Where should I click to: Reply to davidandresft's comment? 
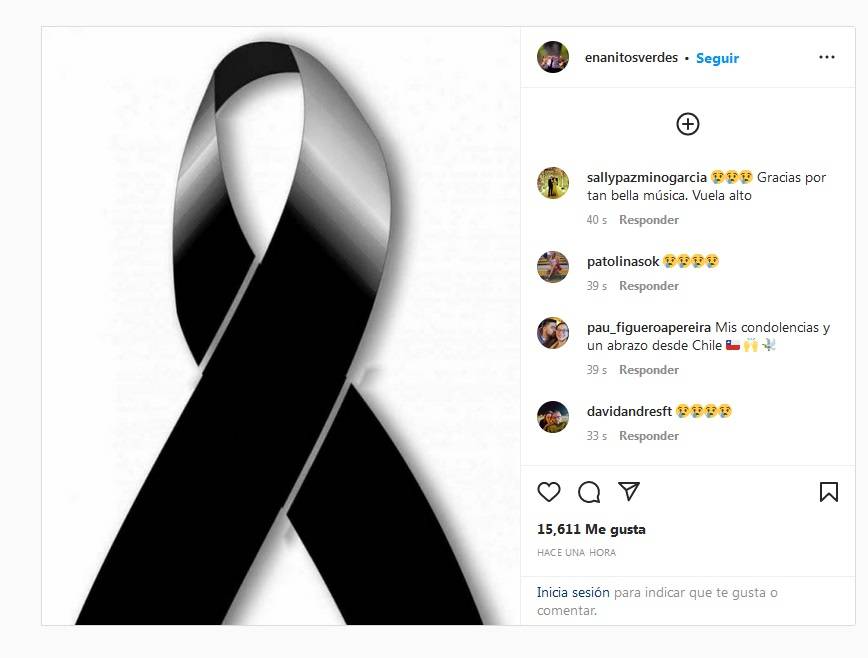click(x=649, y=436)
